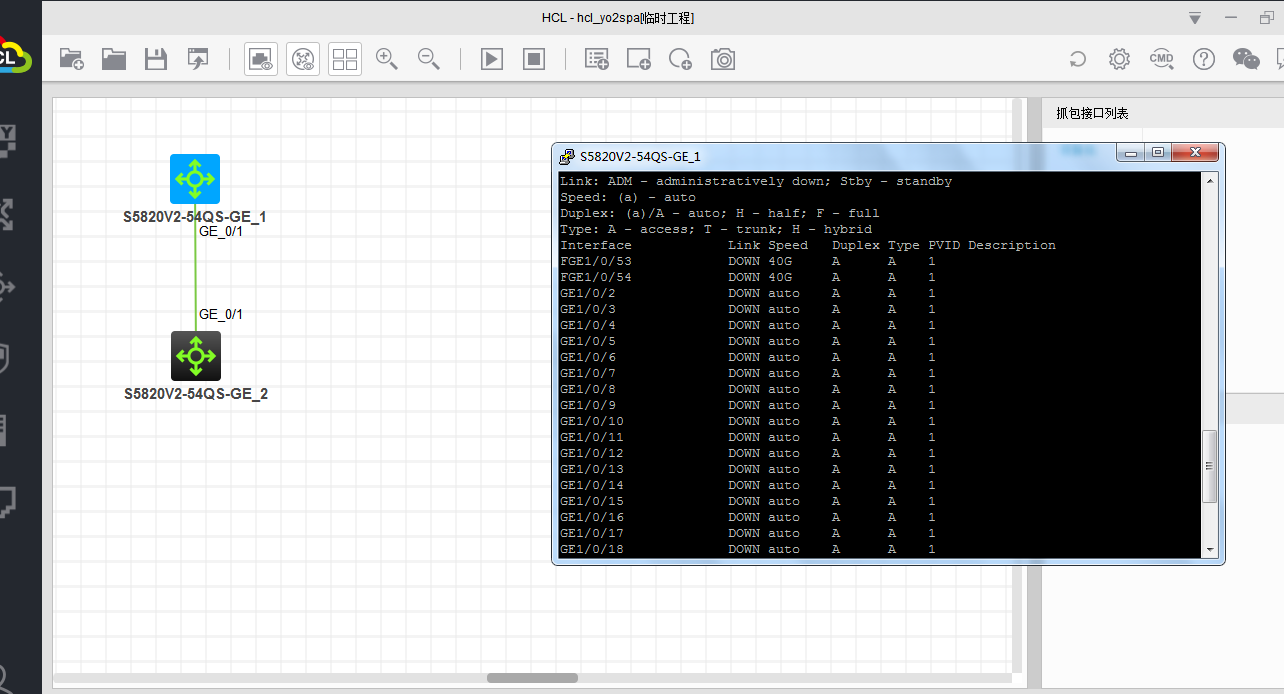
Task: Open help via question mark icon
Action: click(1203, 59)
